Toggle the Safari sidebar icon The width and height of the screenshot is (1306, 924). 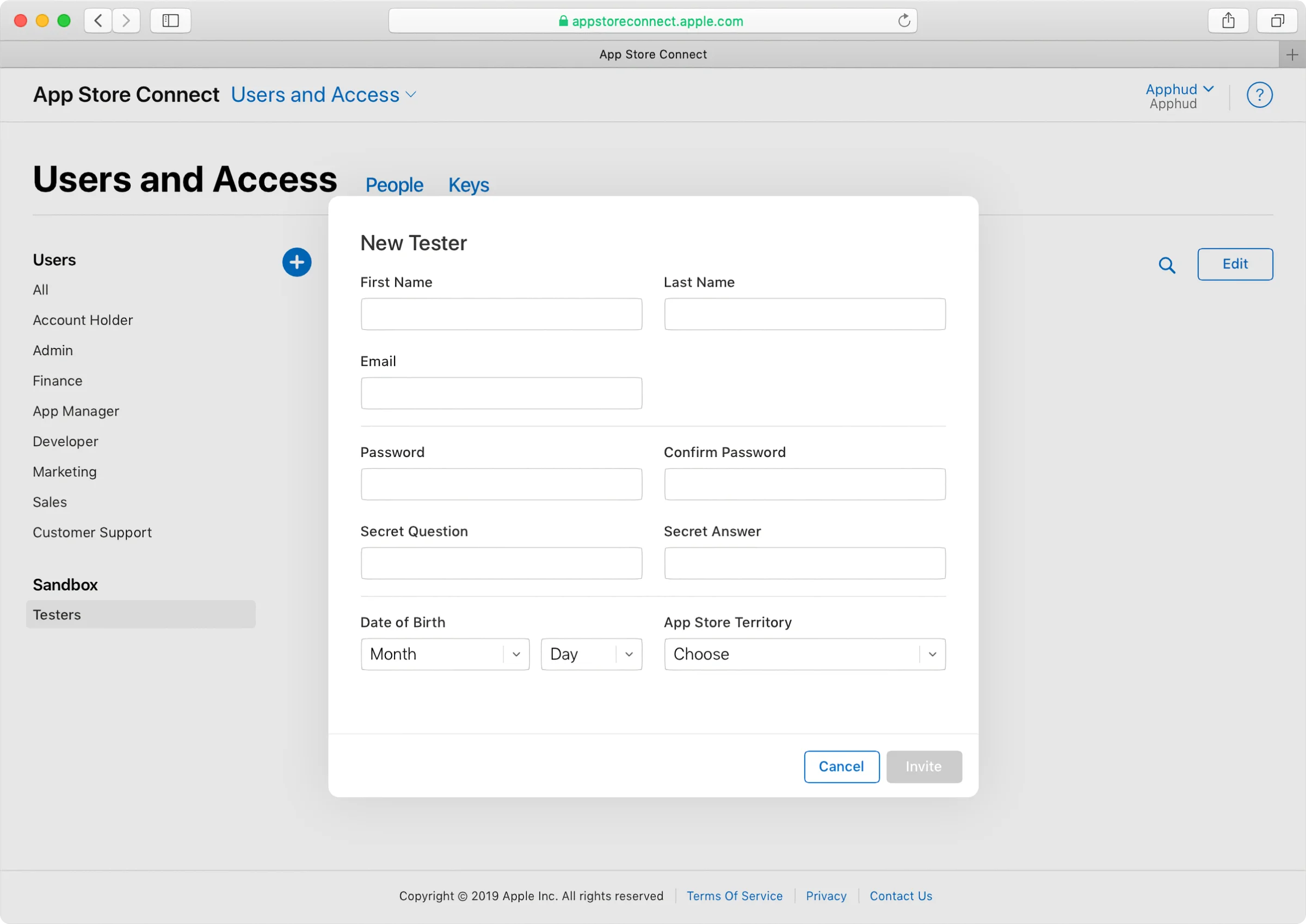[170, 21]
